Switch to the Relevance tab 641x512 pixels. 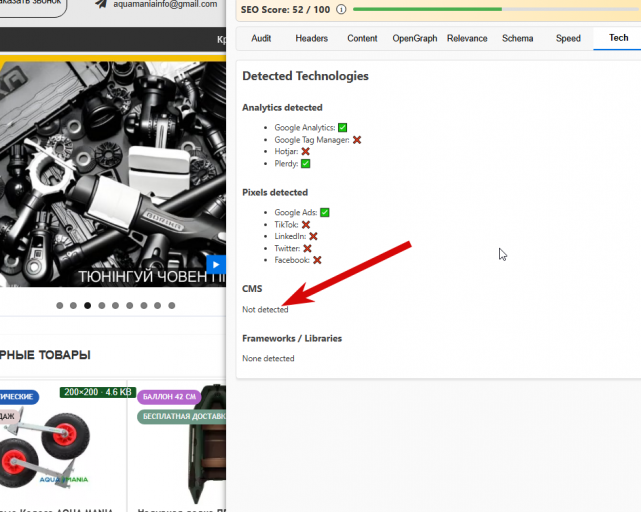pyautogui.click(x=467, y=38)
